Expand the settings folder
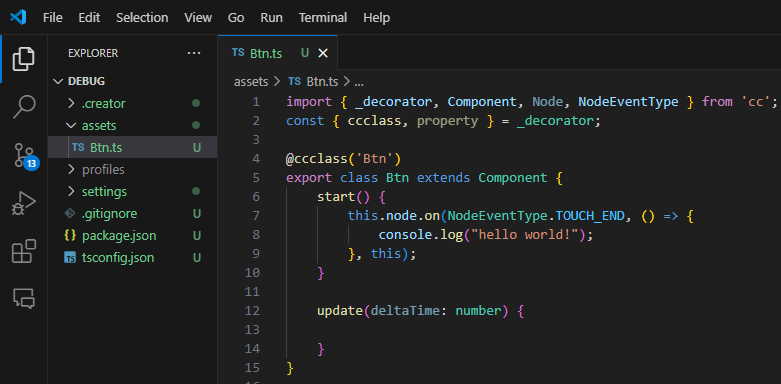781x384 pixels. pyautogui.click(x=71, y=191)
